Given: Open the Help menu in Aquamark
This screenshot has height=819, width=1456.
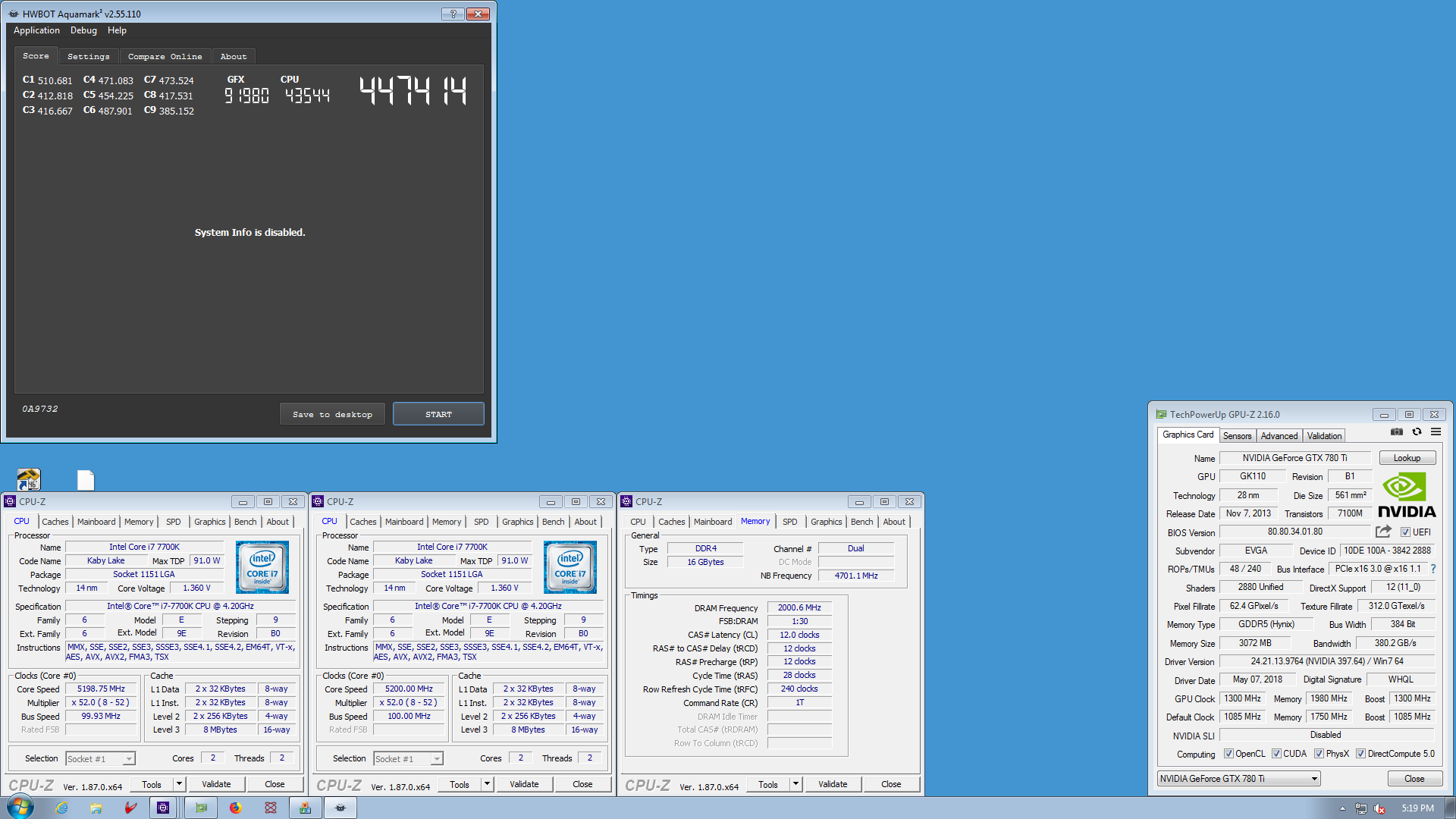Looking at the screenshot, I should [117, 30].
